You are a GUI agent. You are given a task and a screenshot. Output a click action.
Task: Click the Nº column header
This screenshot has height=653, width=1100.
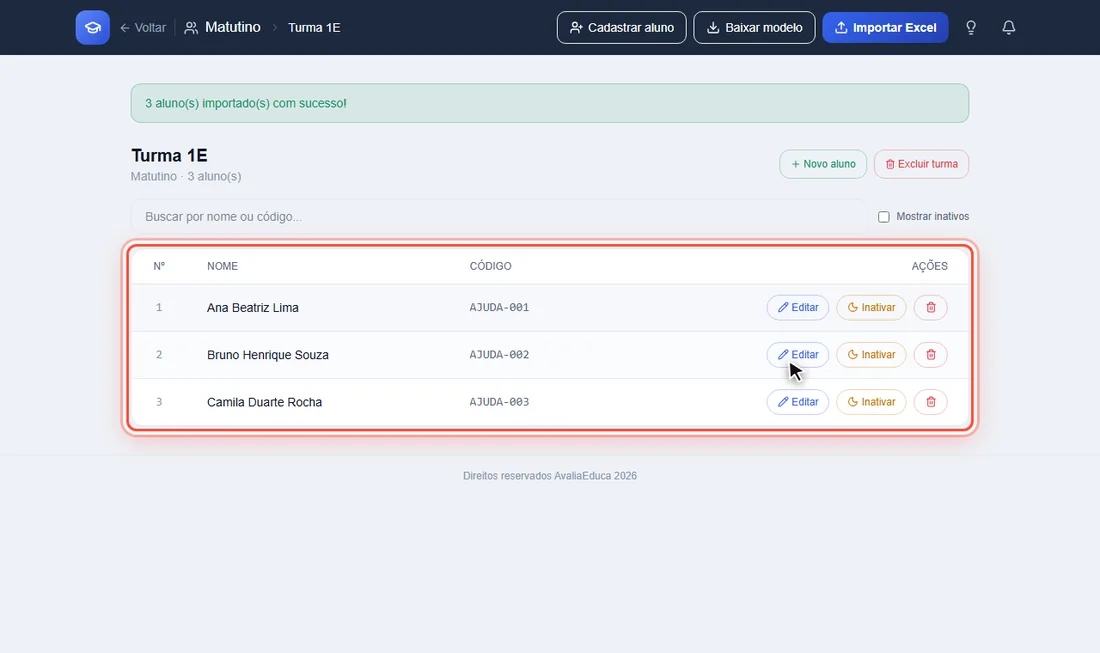coord(159,266)
